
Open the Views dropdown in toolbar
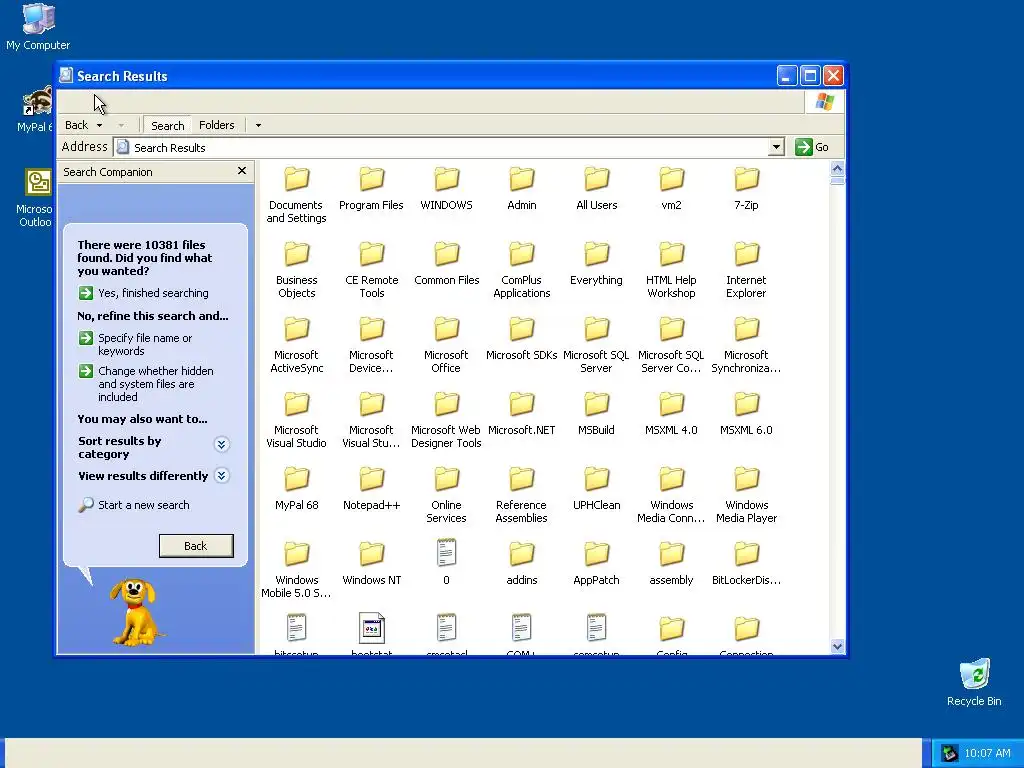click(x=258, y=125)
